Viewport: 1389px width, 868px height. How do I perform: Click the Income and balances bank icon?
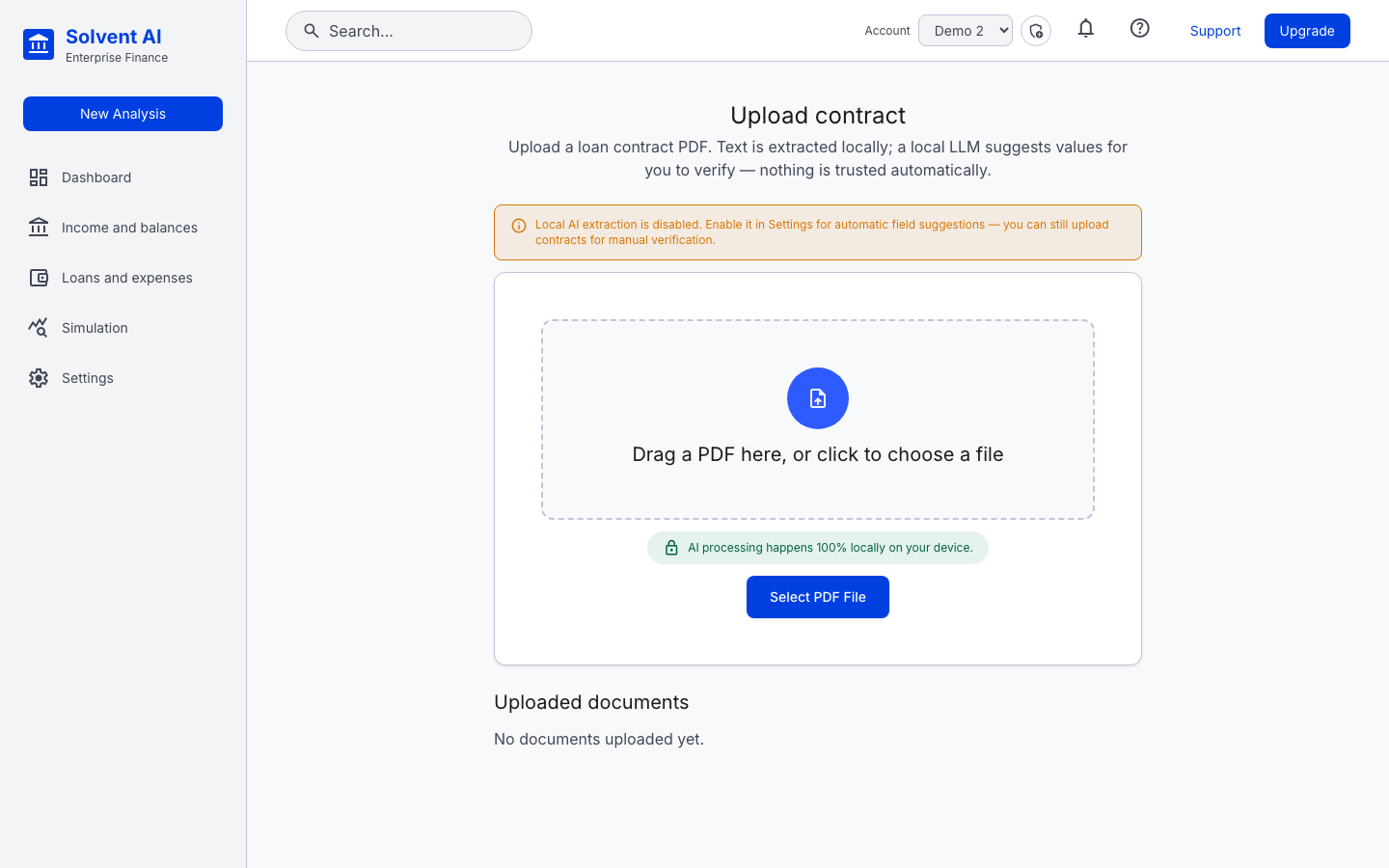pos(39,228)
